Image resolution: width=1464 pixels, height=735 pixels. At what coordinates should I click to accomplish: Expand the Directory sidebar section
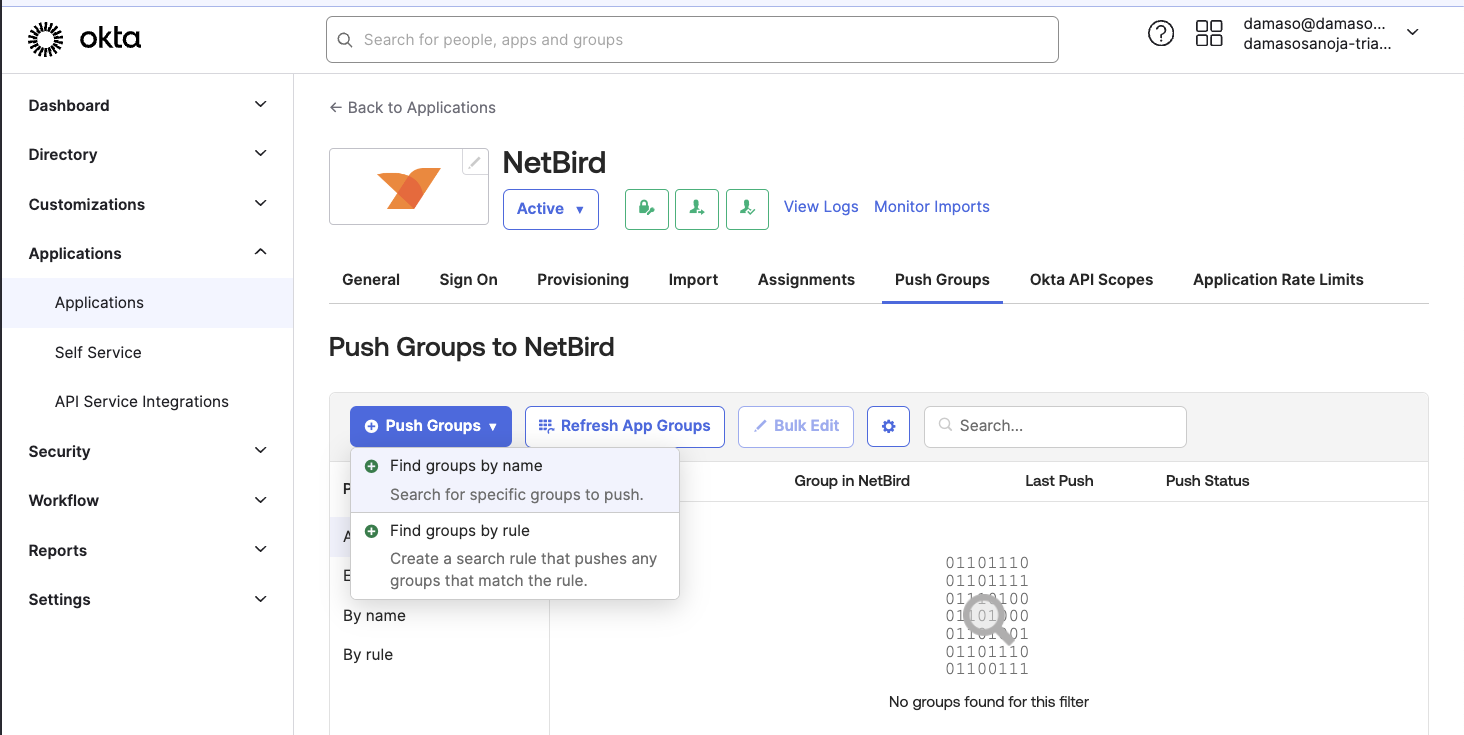(x=146, y=154)
